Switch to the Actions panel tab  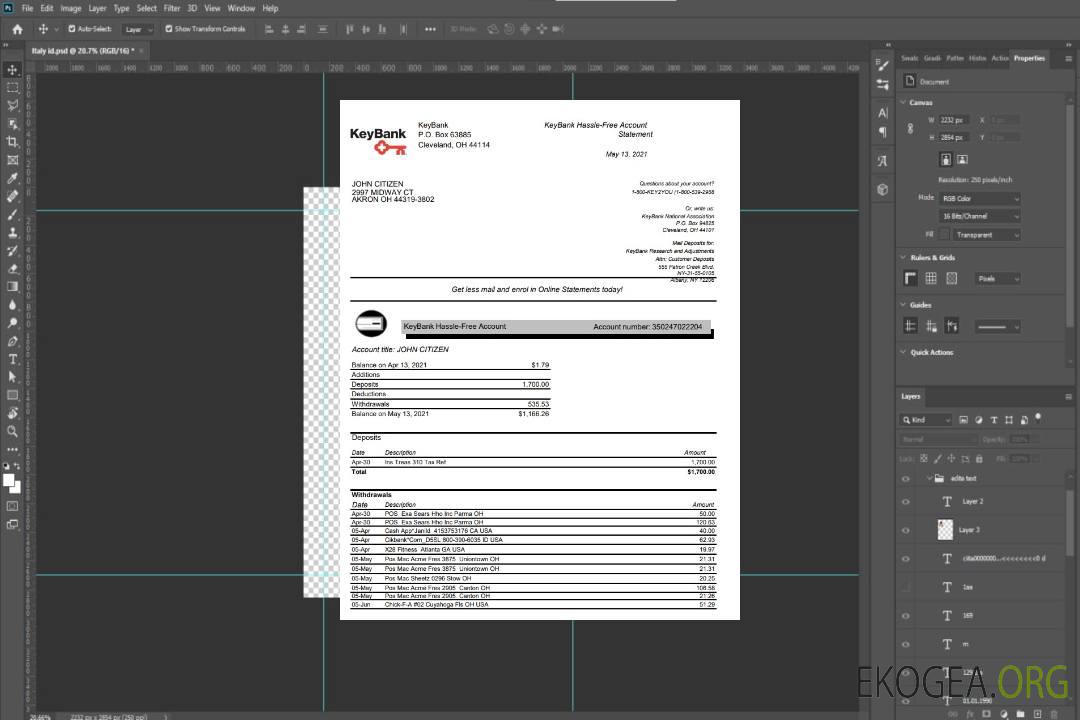point(999,59)
